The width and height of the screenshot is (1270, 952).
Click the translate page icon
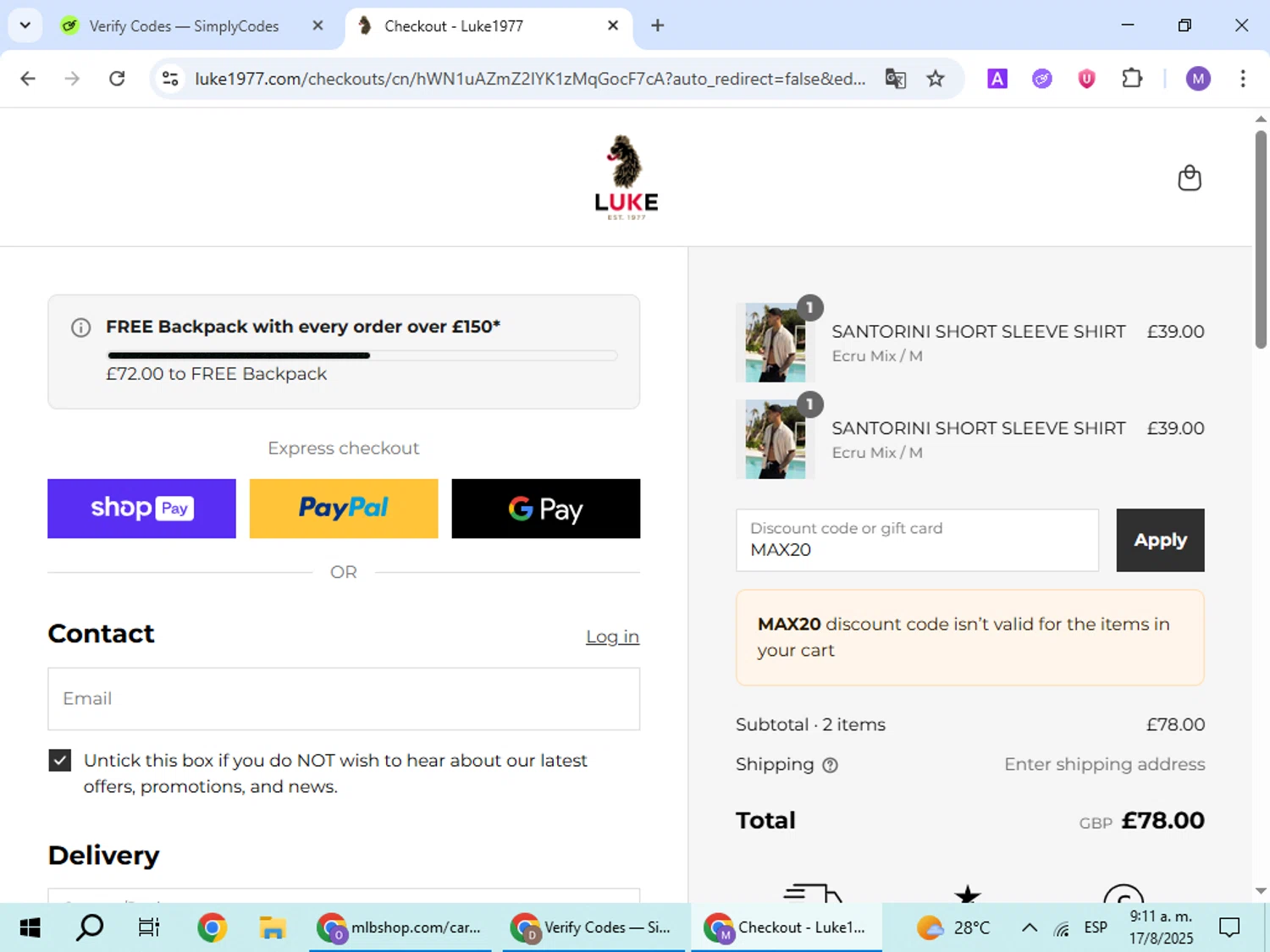895,79
